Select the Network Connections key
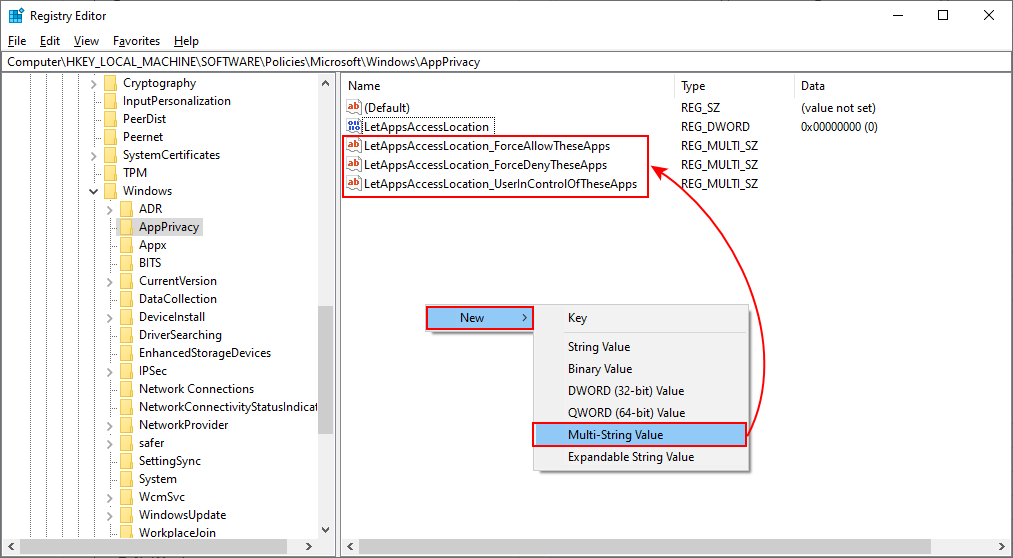Image resolution: width=1013 pixels, height=558 pixels. coord(196,389)
